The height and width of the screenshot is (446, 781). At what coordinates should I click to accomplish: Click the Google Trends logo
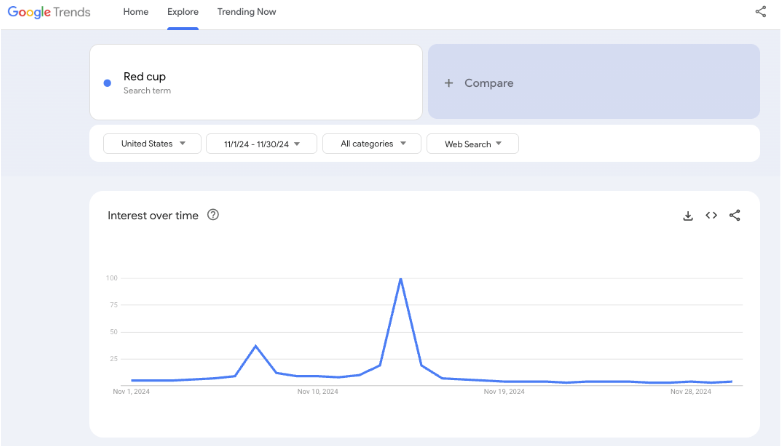point(49,12)
